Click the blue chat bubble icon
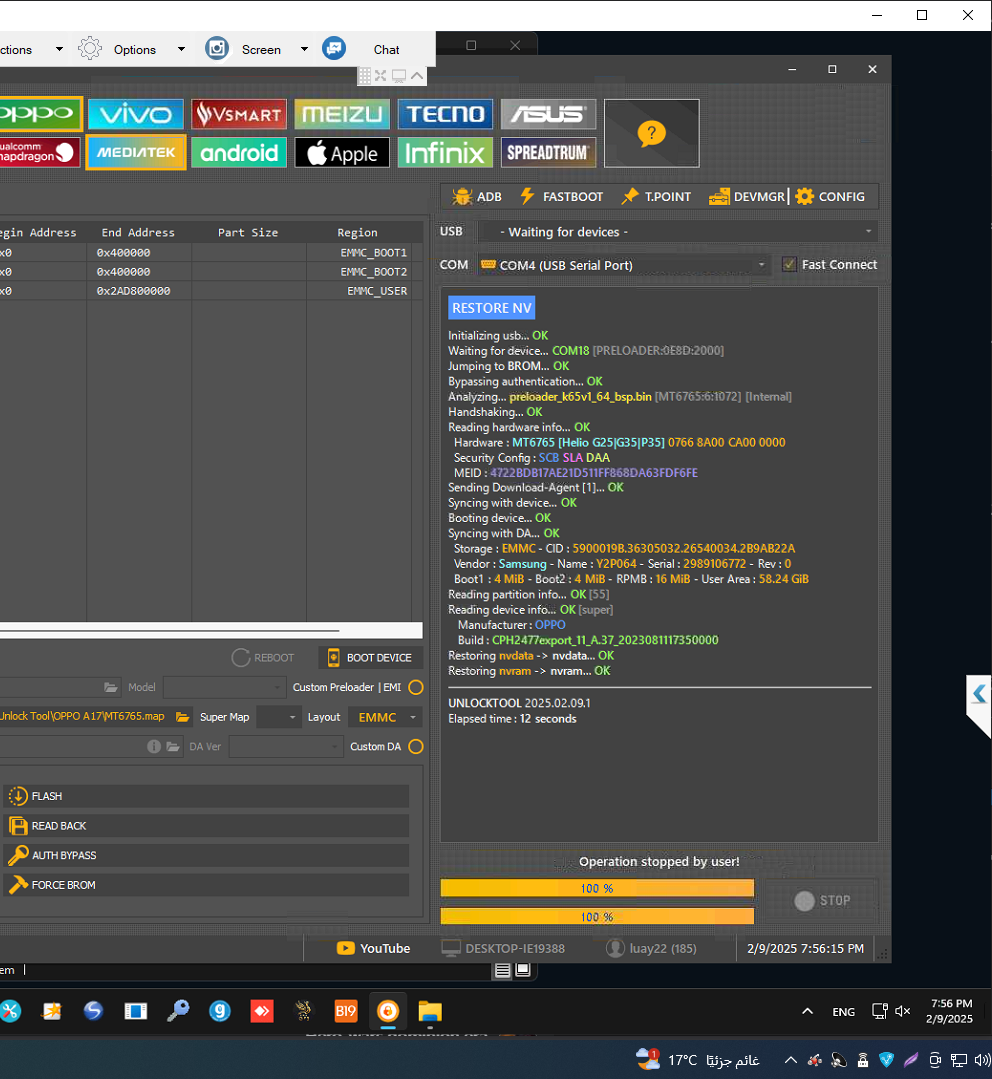This screenshot has width=992, height=1079. 334,48
